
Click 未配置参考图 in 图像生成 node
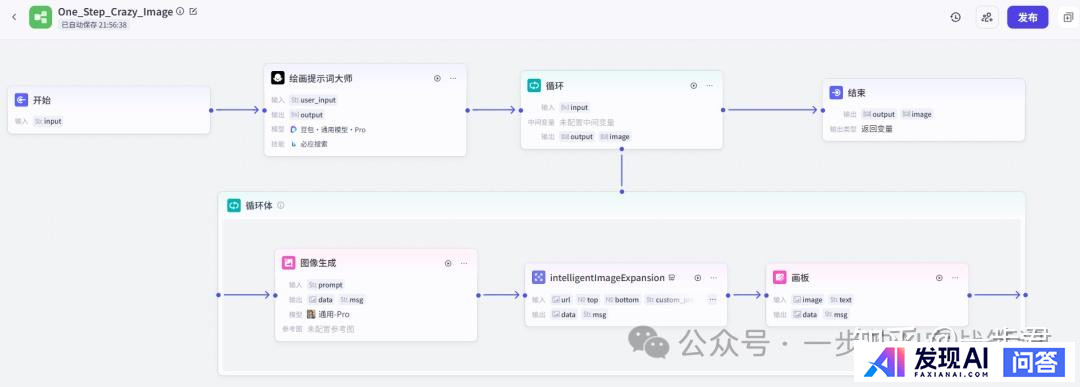[x=331, y=328]
